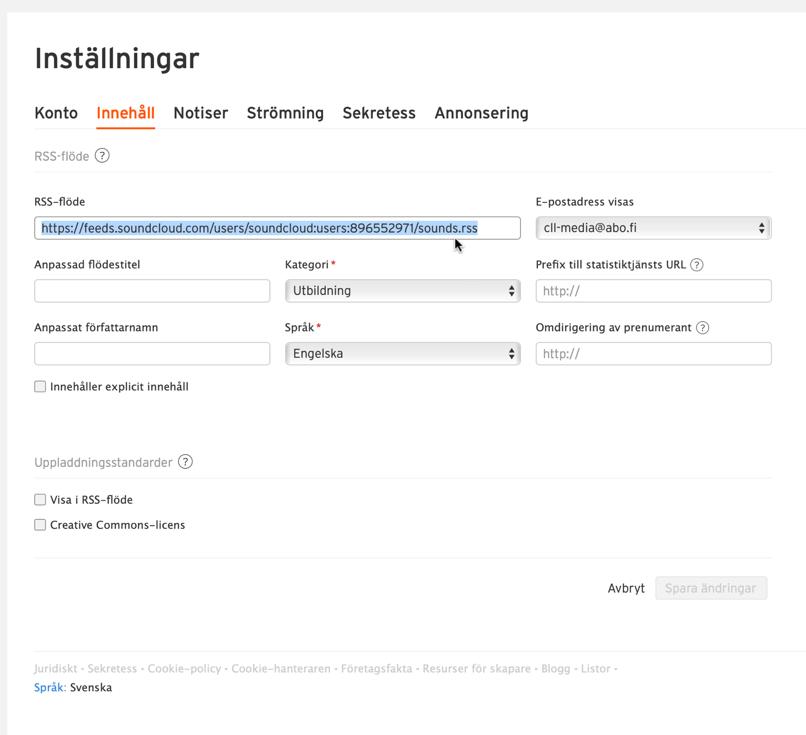Open the Notiser tab
Screen dimensions: 806x735
200,113
